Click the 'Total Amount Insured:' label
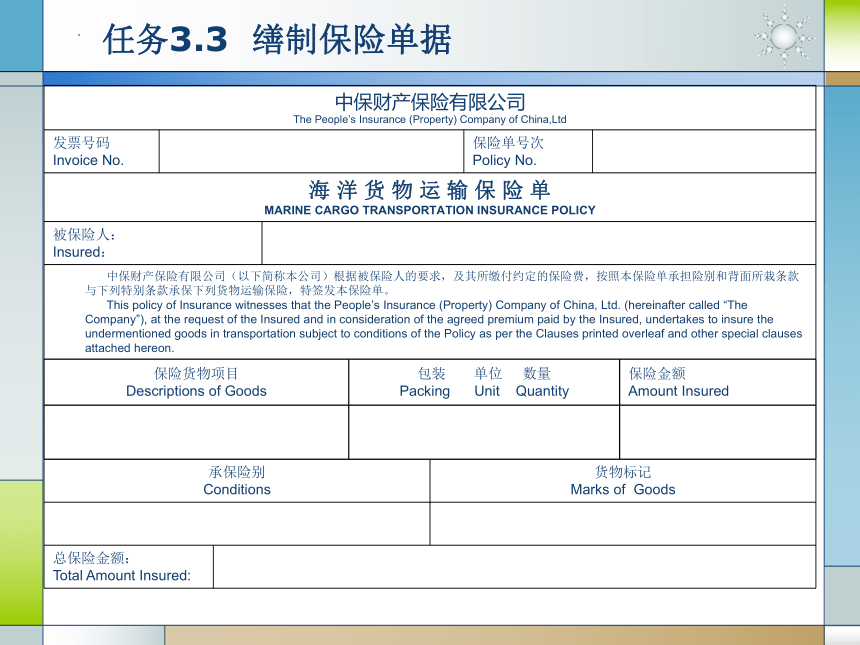 pyautogui.click(x=122, y=575)
